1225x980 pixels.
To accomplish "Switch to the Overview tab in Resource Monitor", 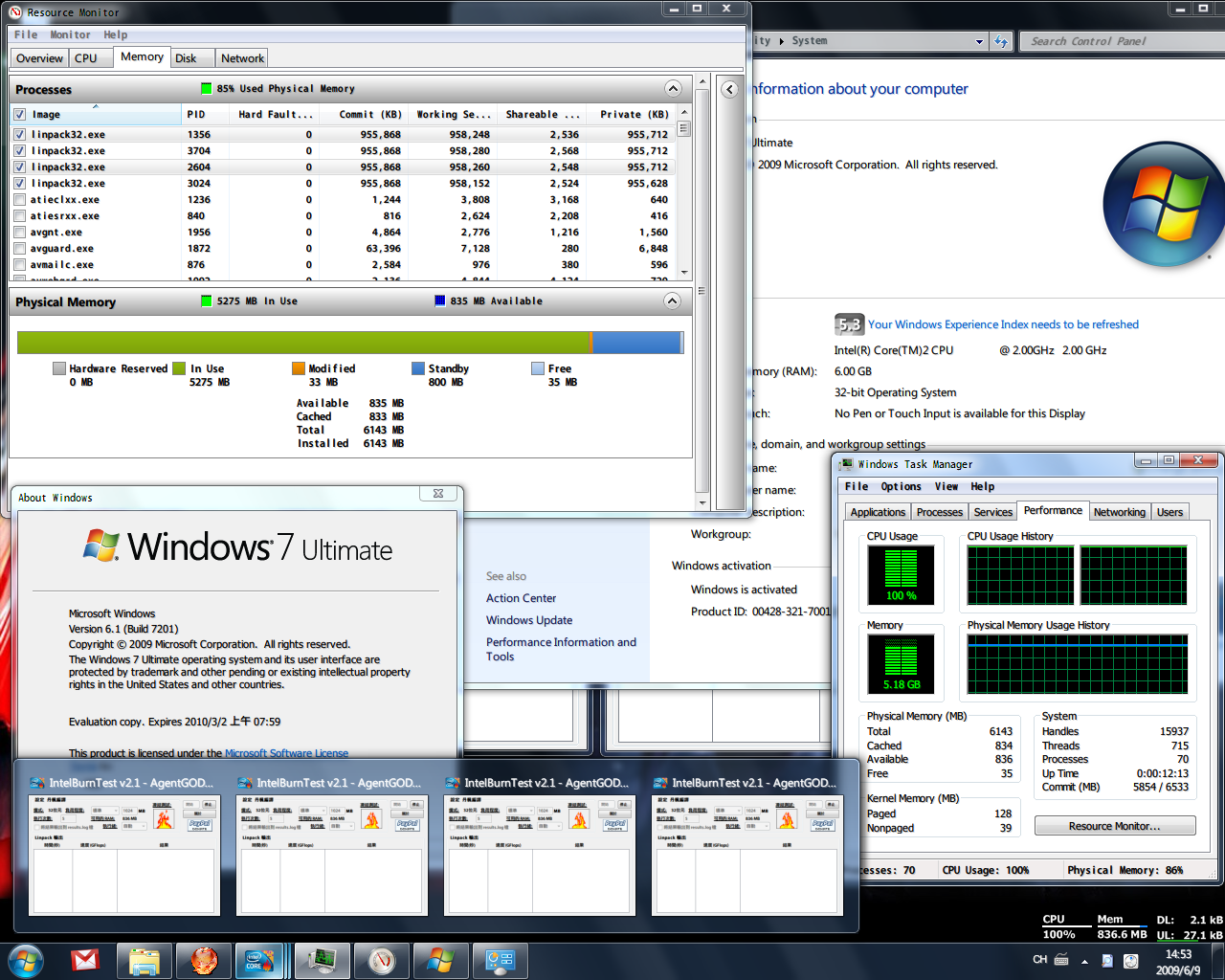I will tap(39, 58).
